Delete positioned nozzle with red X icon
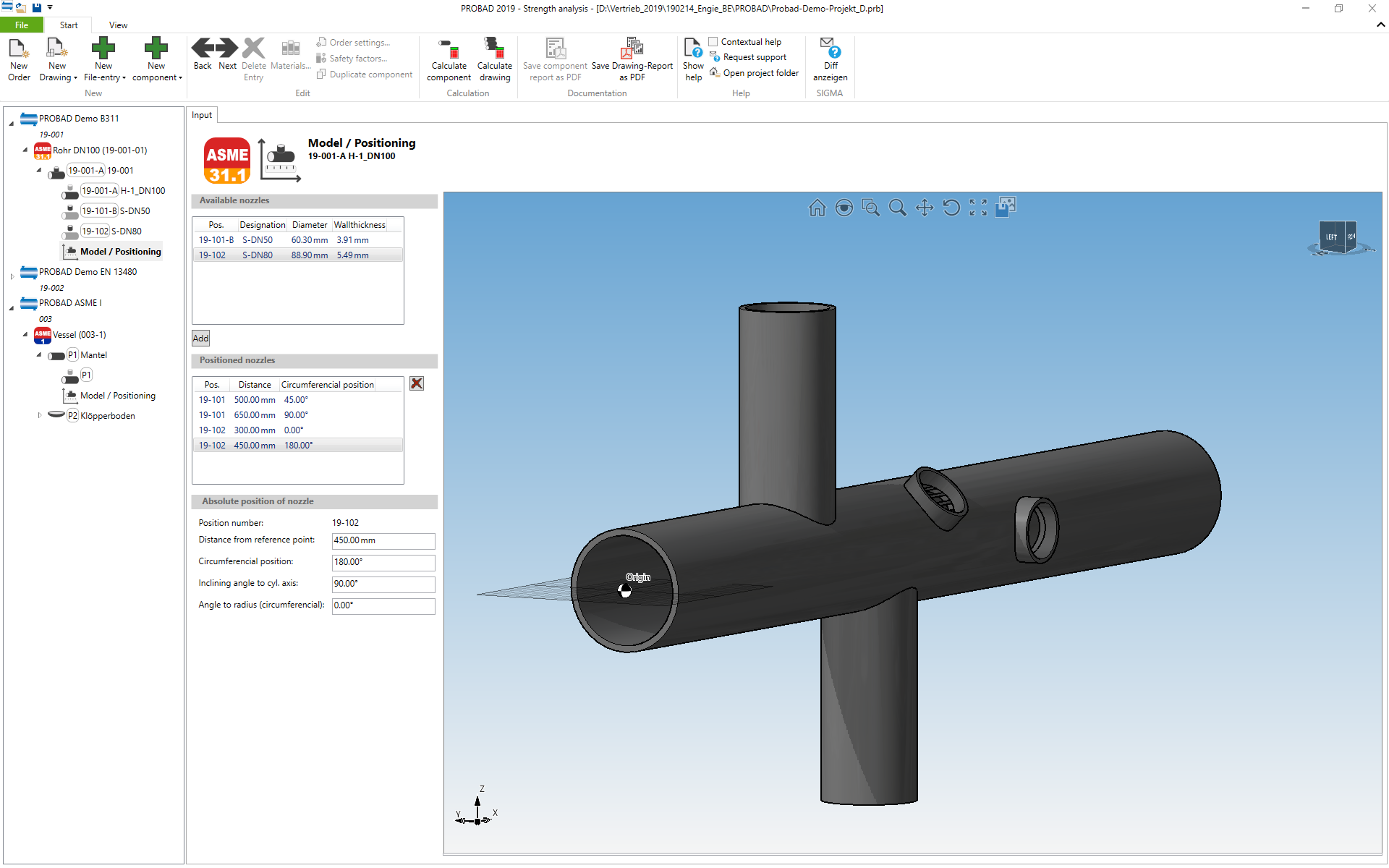 (x=417, y=383)
